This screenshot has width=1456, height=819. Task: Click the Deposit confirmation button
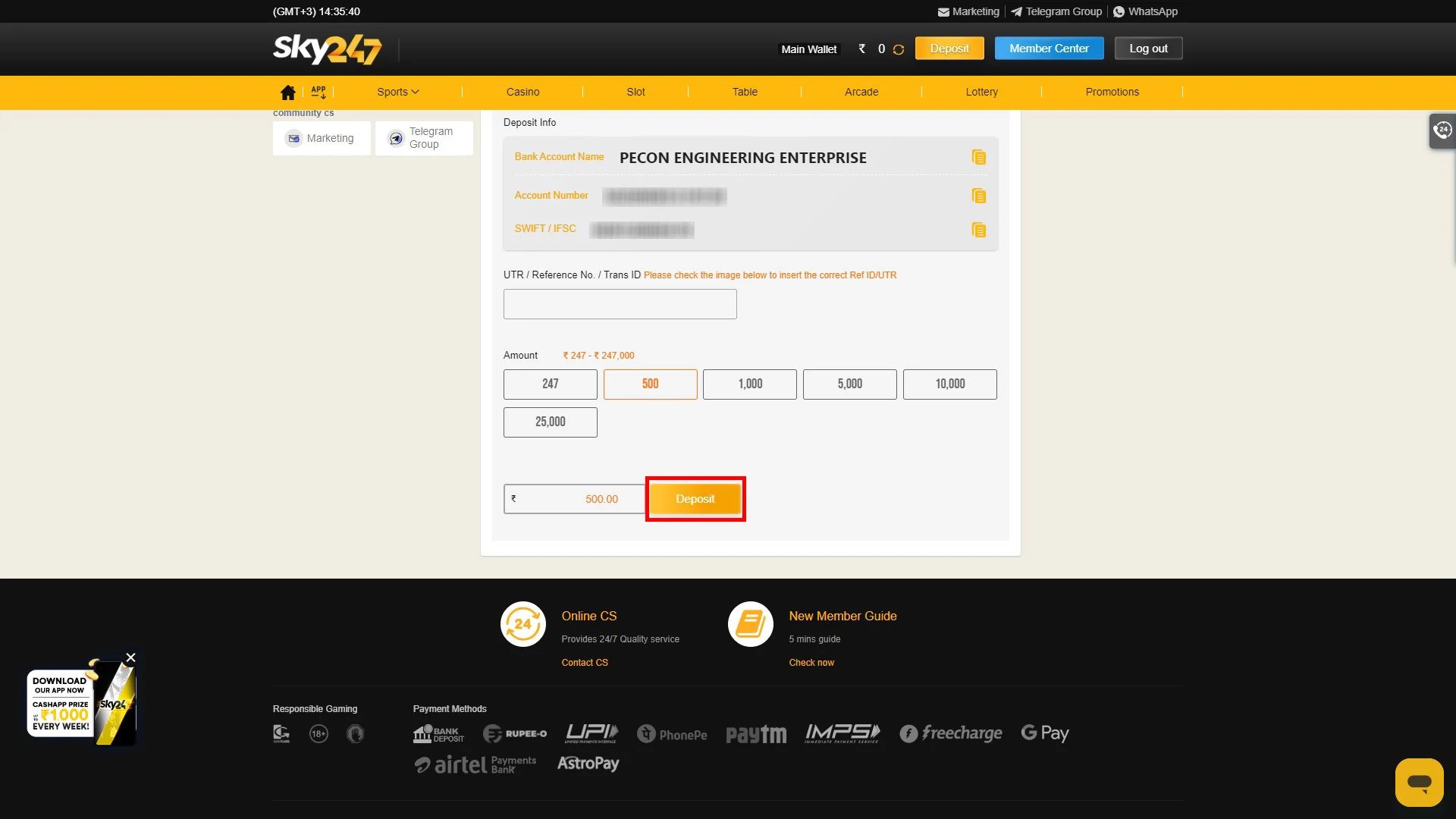(x=694, y=498)
